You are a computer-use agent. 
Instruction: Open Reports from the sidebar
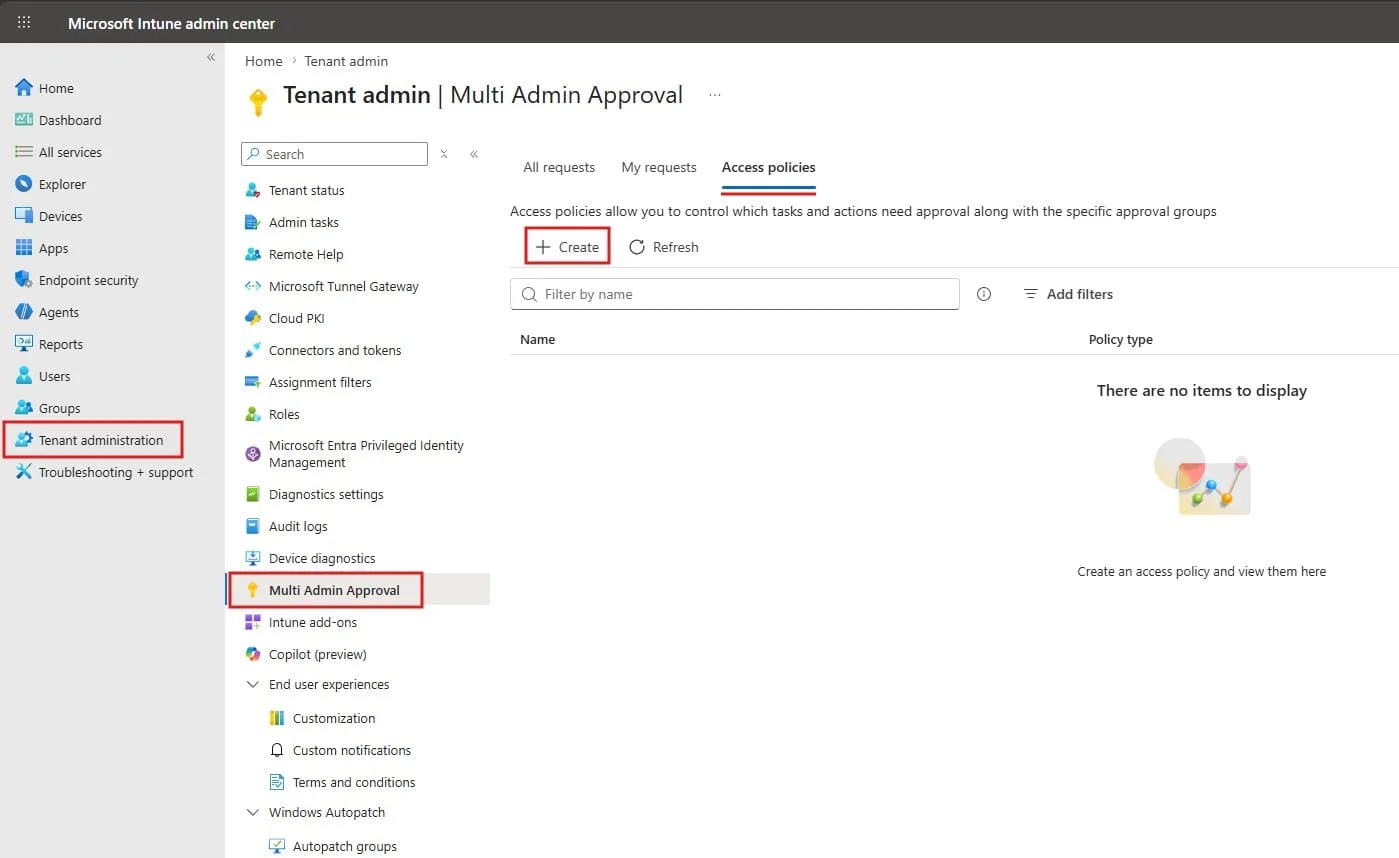(48, 344)
